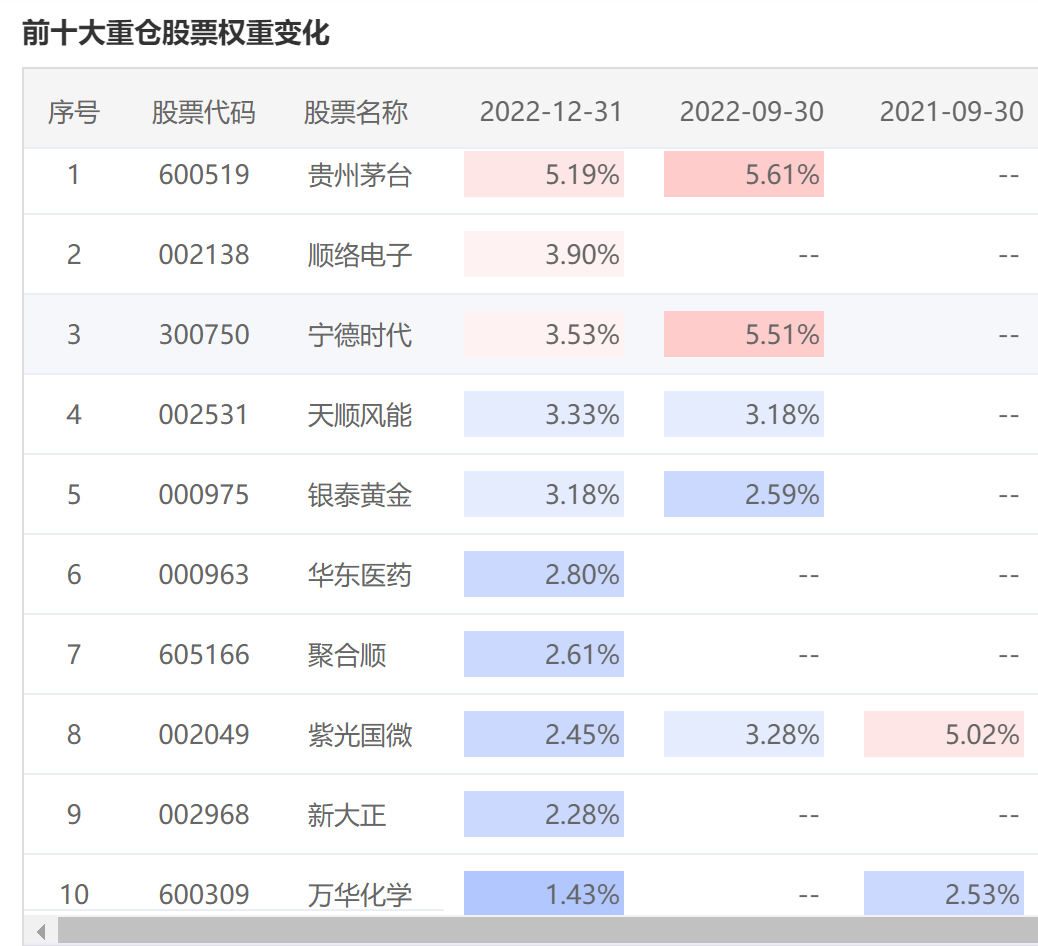Screen dimensions: 1038x946
Task: Click row number 9 beside 002968
Action: pyautogui.click(x=73, y=814)
